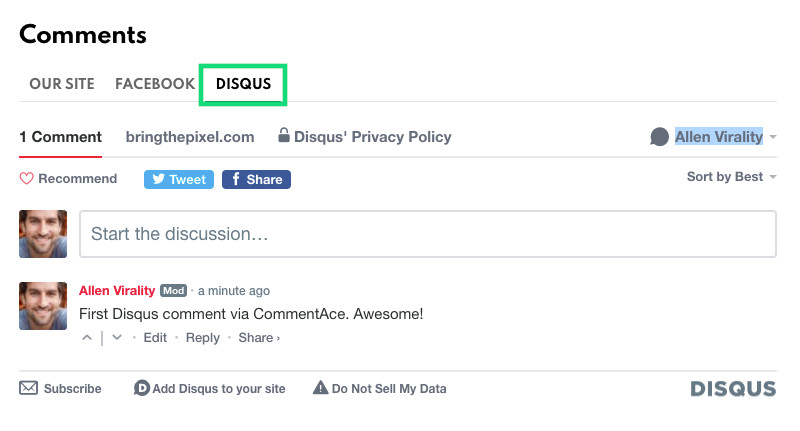The height and width of the screenshot is (431, 800).
Task: Upvote Allen Virality's comment
Action: (87, 338)
